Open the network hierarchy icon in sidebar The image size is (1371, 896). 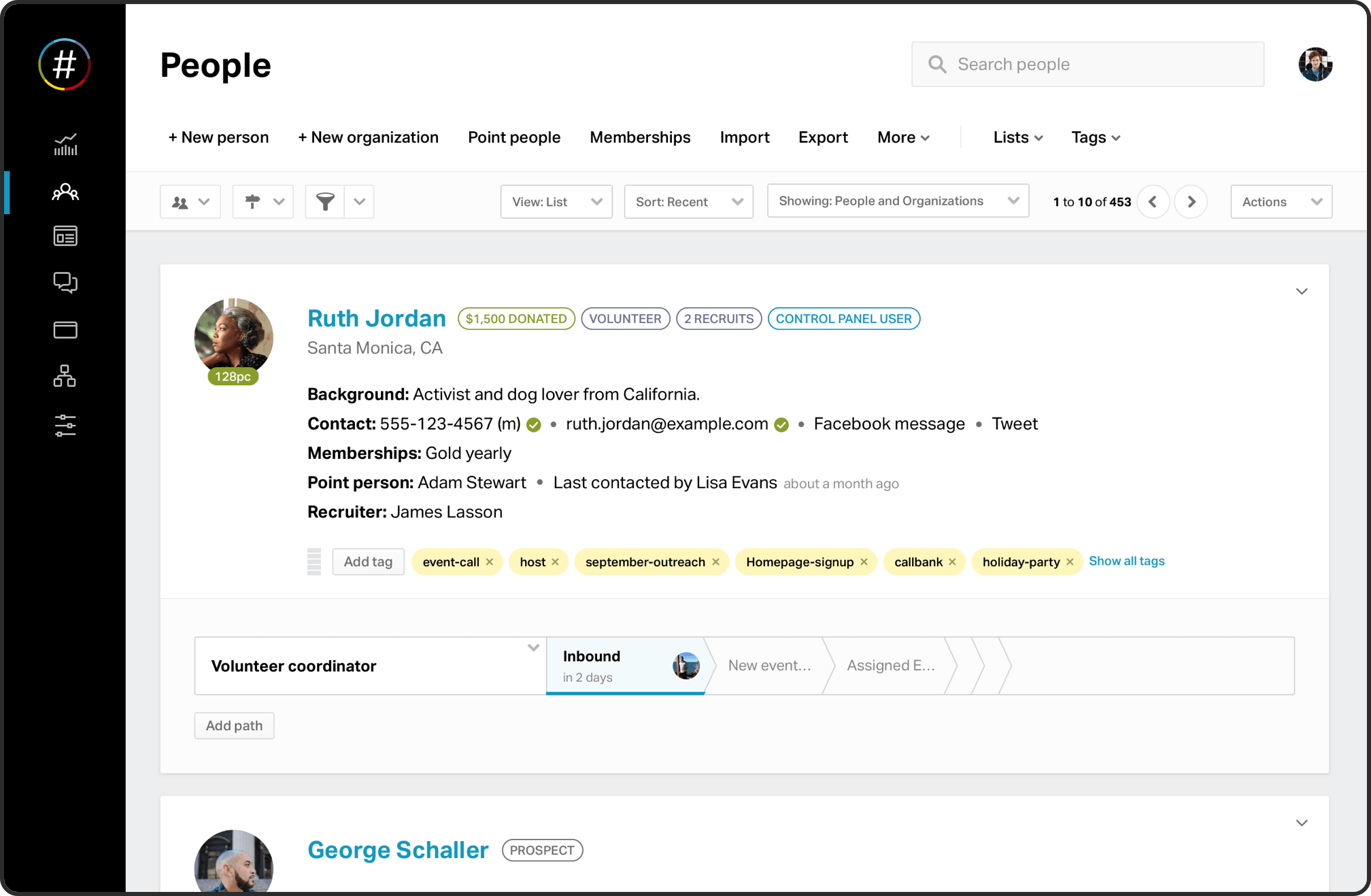pyautogui.click(x=65, y=376)
